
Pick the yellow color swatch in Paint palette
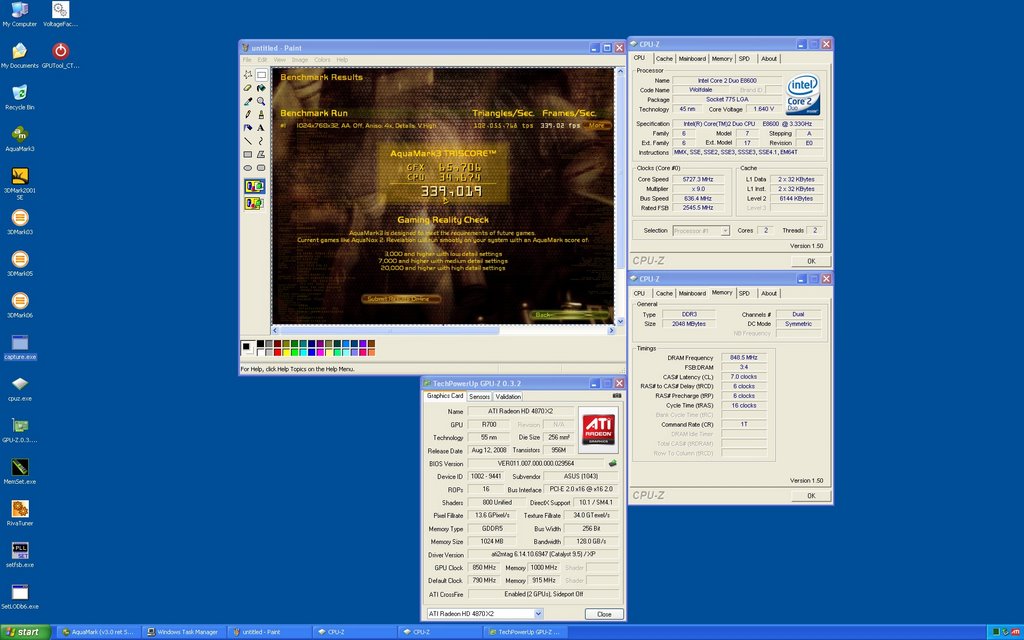pyautogui.click(x=286, y=352)
